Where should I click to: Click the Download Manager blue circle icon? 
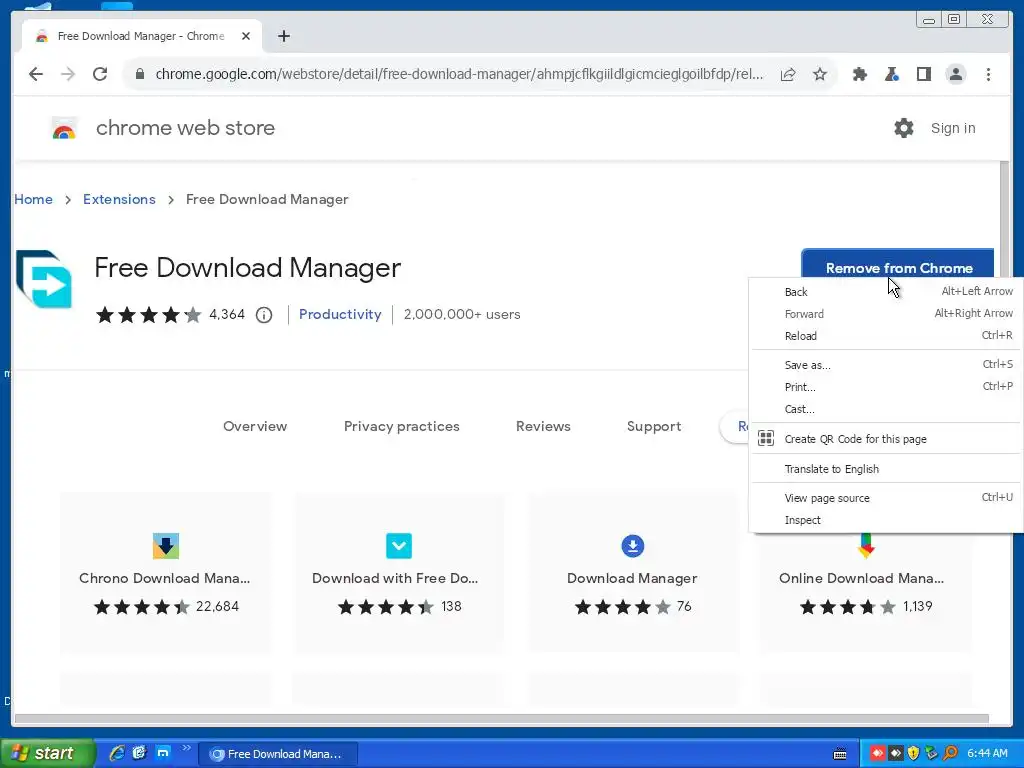tap(633, 546)
